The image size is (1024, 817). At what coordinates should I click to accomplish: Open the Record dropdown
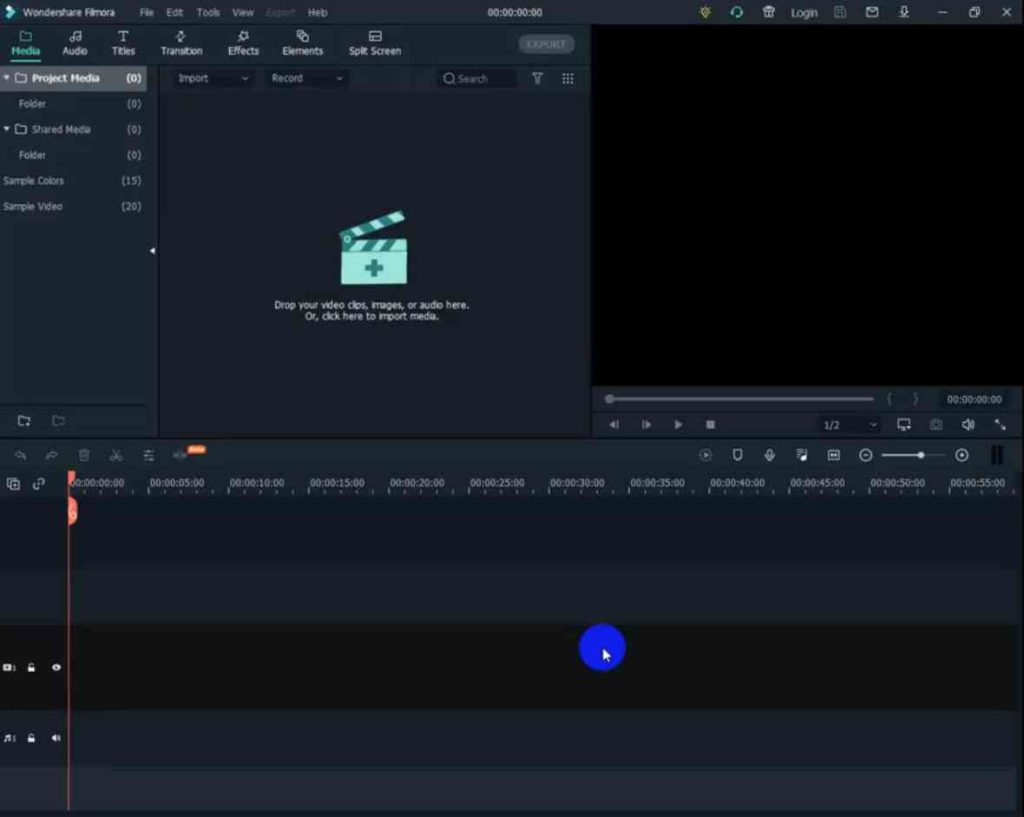click(306, 78)
